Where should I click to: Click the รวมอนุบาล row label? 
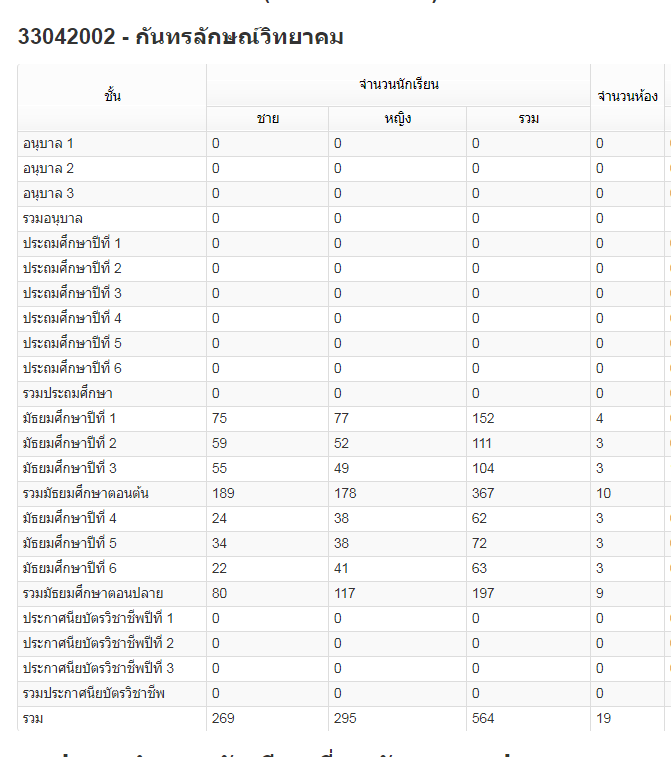point(53,219)
